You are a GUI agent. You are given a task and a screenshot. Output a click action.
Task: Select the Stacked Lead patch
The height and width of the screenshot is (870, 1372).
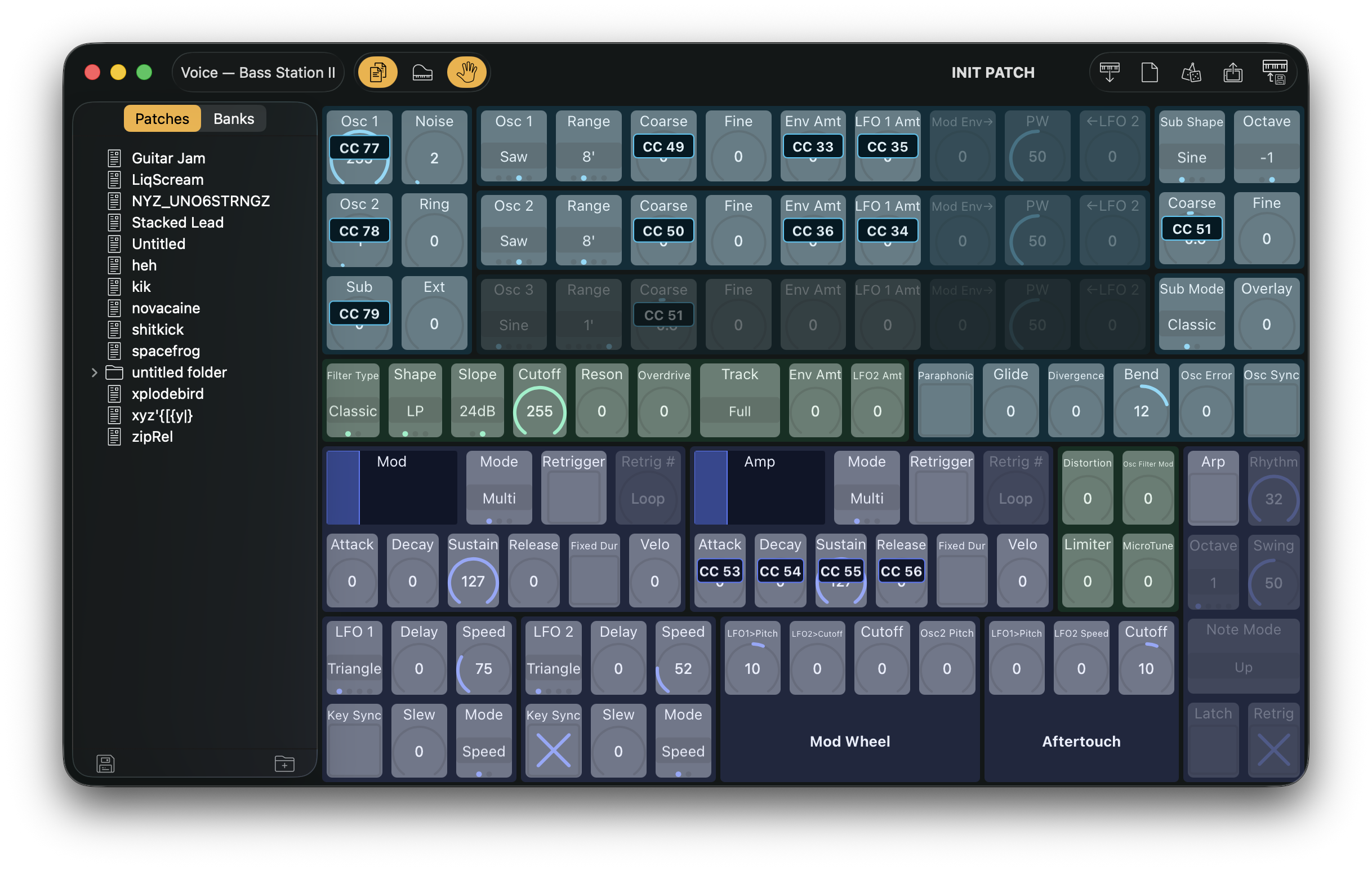[x=178, y=223]
